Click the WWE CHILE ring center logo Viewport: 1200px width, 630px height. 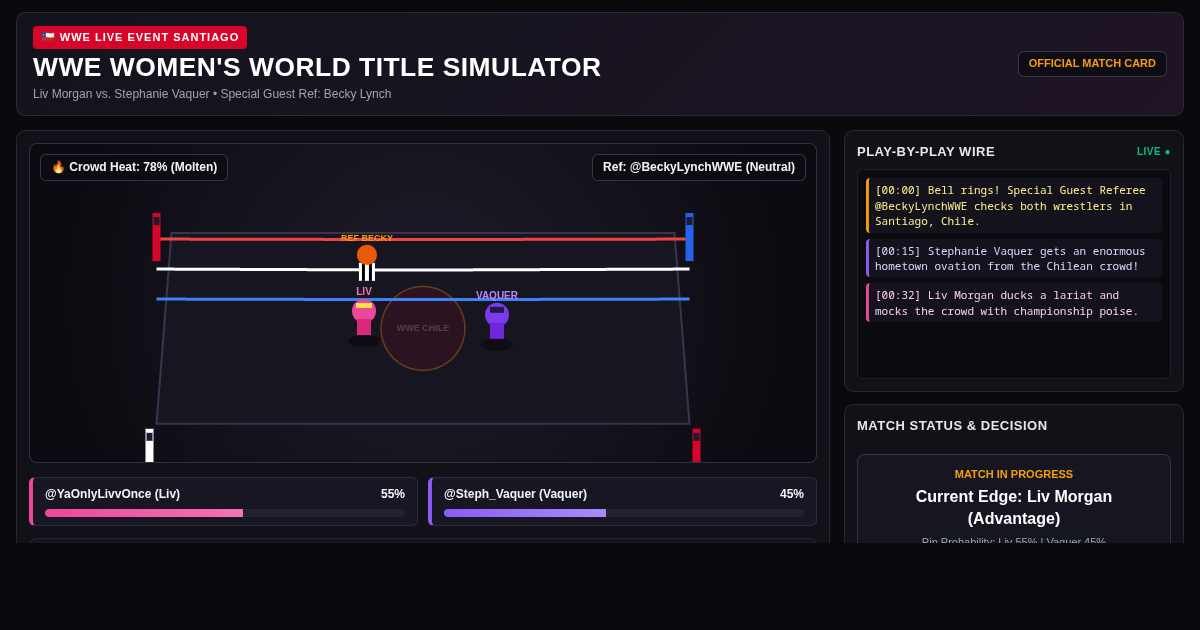click(423, 328)
